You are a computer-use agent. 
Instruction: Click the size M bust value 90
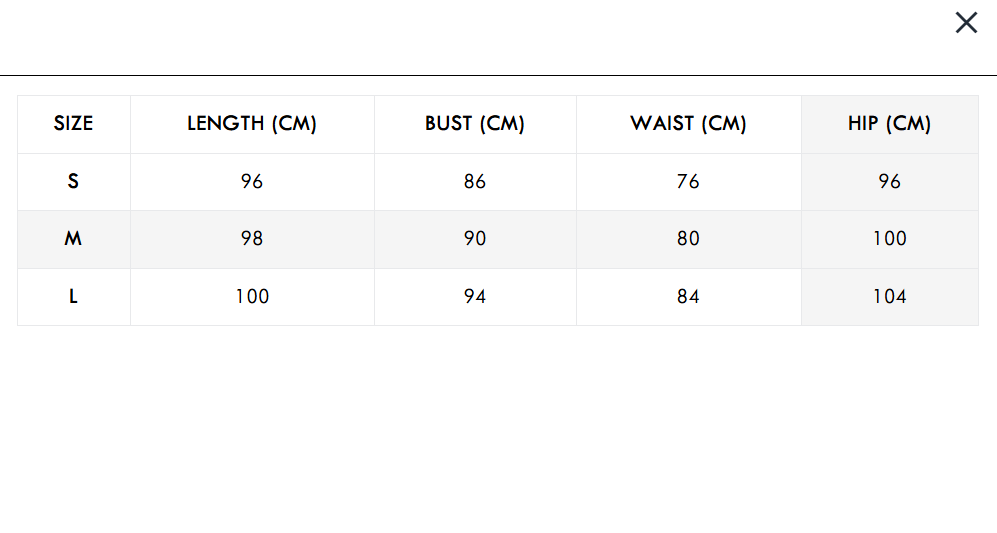pos(475,239)
